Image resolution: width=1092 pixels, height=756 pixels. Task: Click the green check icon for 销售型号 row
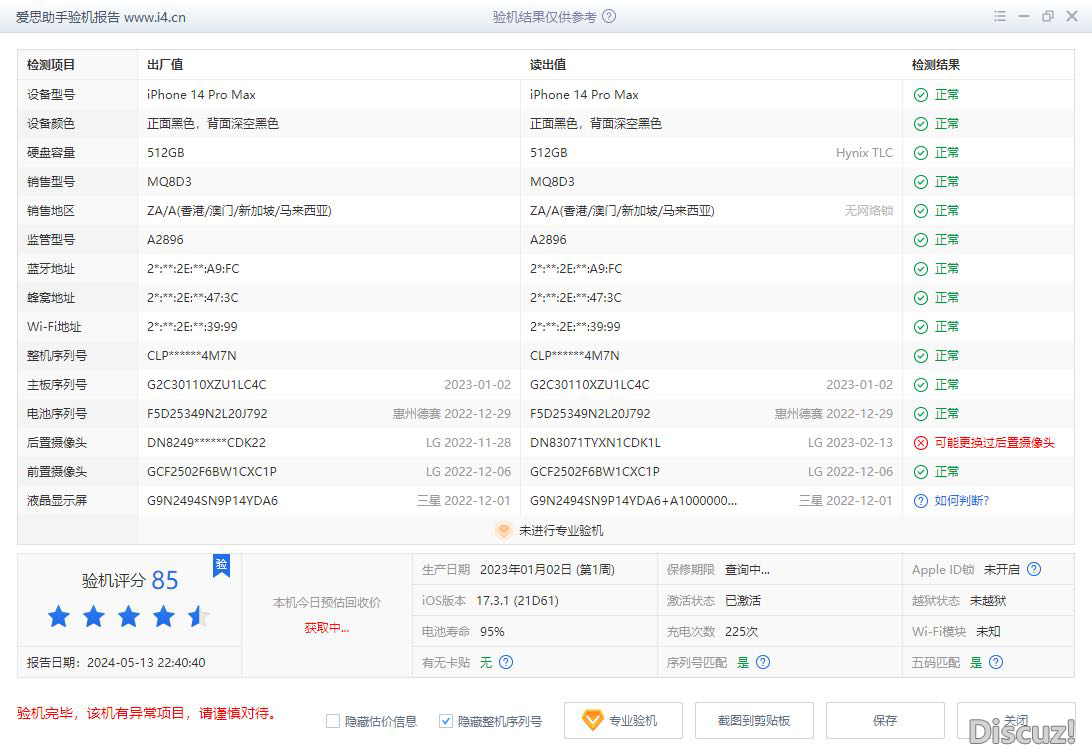pyautogui.click(x=921, y=182)
